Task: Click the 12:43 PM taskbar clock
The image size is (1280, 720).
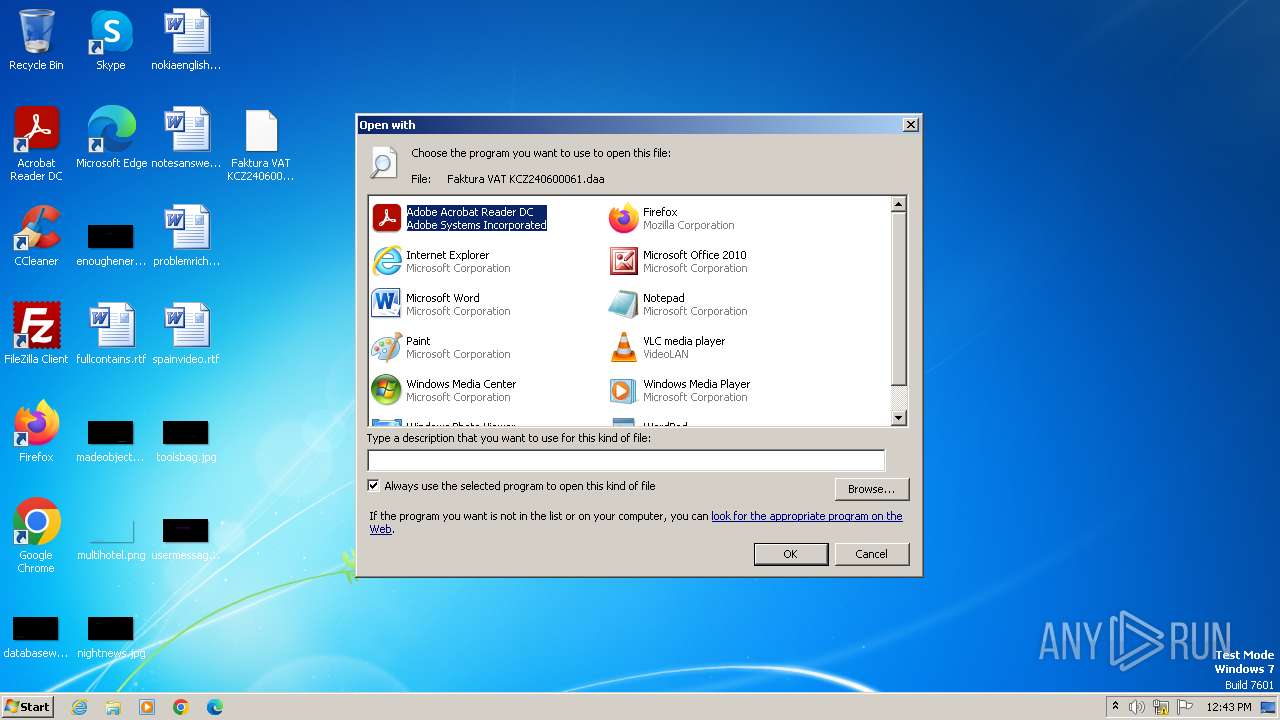Action: [1229, 707]
